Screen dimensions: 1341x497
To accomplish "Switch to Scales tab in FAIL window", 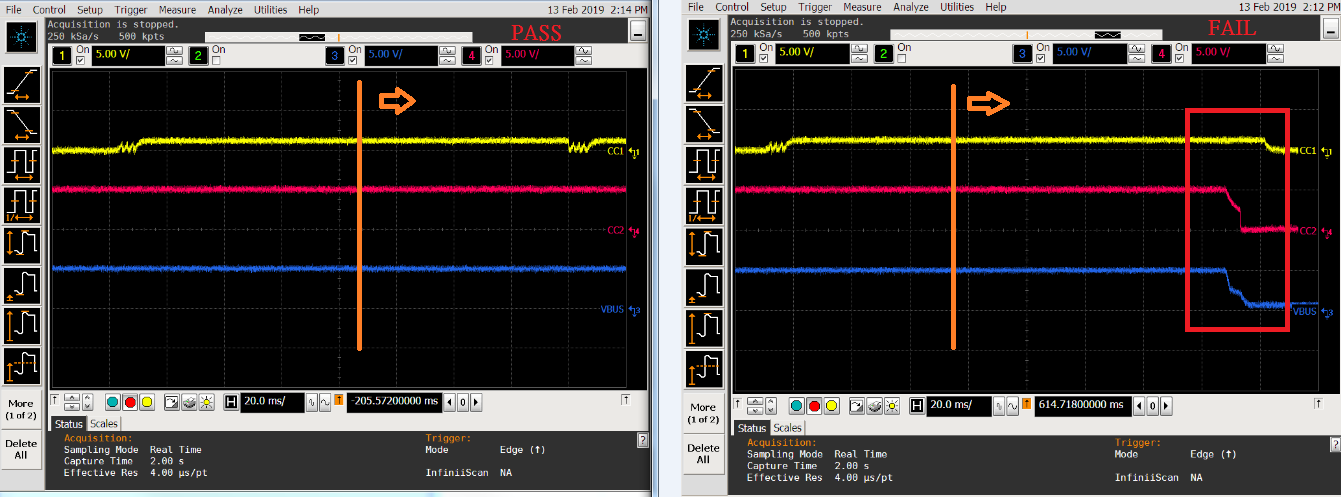I will tap(787, 428).
